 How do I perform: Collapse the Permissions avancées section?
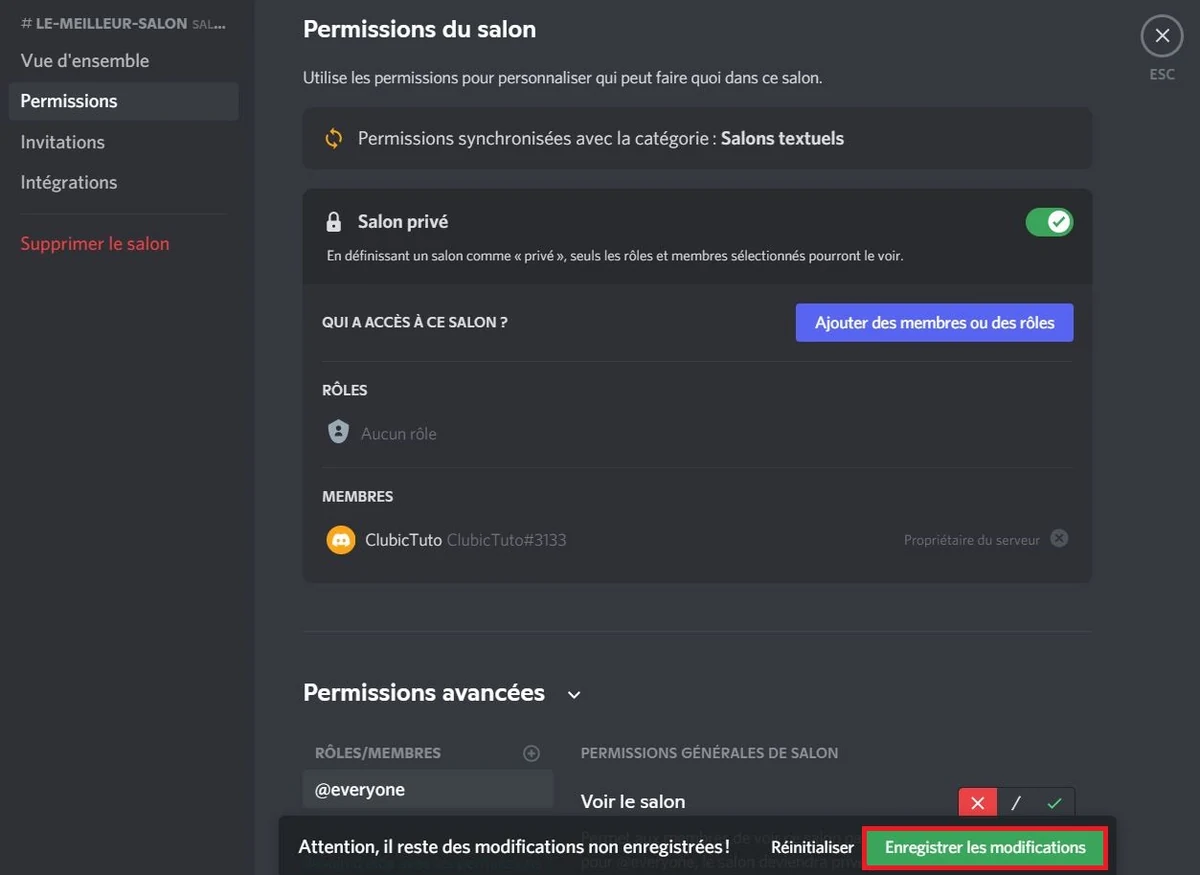pos(574,694)
